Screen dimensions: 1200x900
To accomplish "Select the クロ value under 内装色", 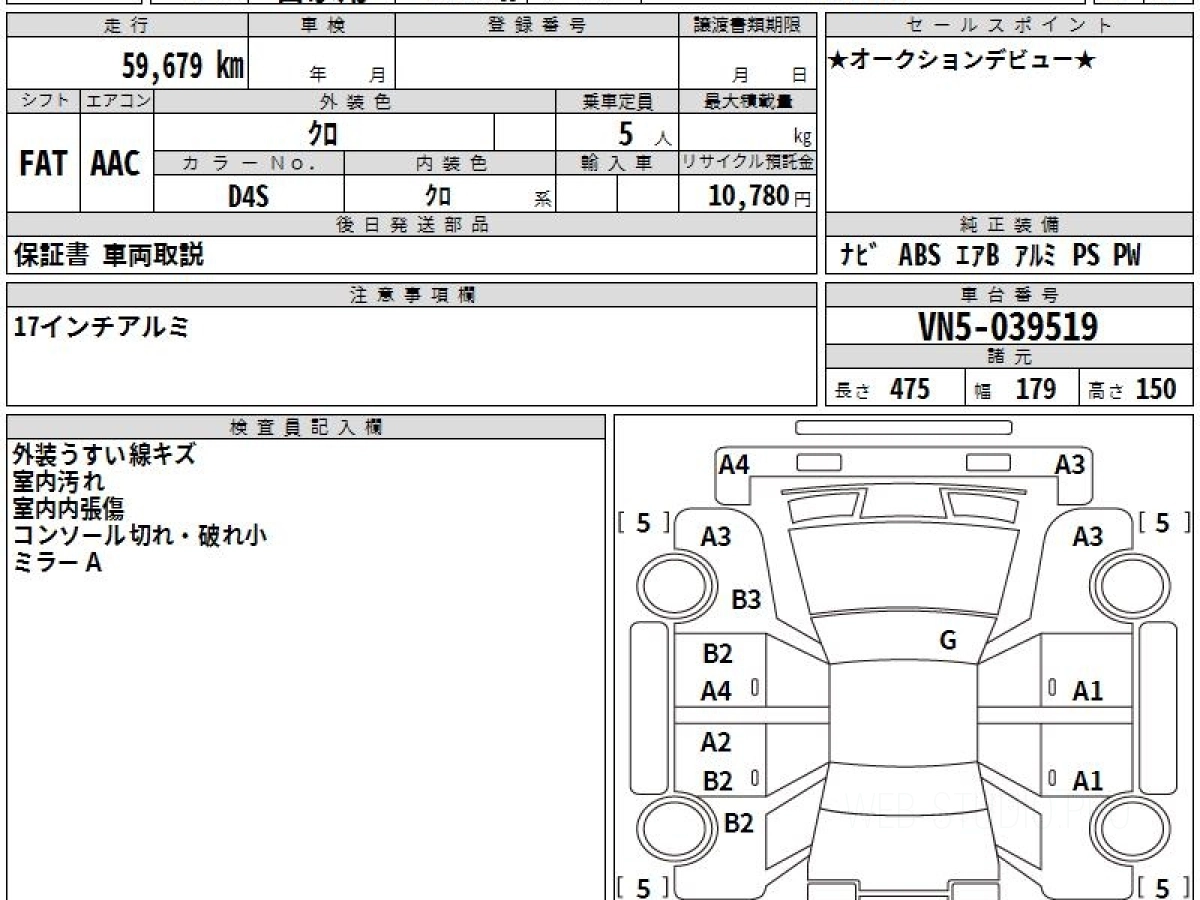I will pos(438,196).
